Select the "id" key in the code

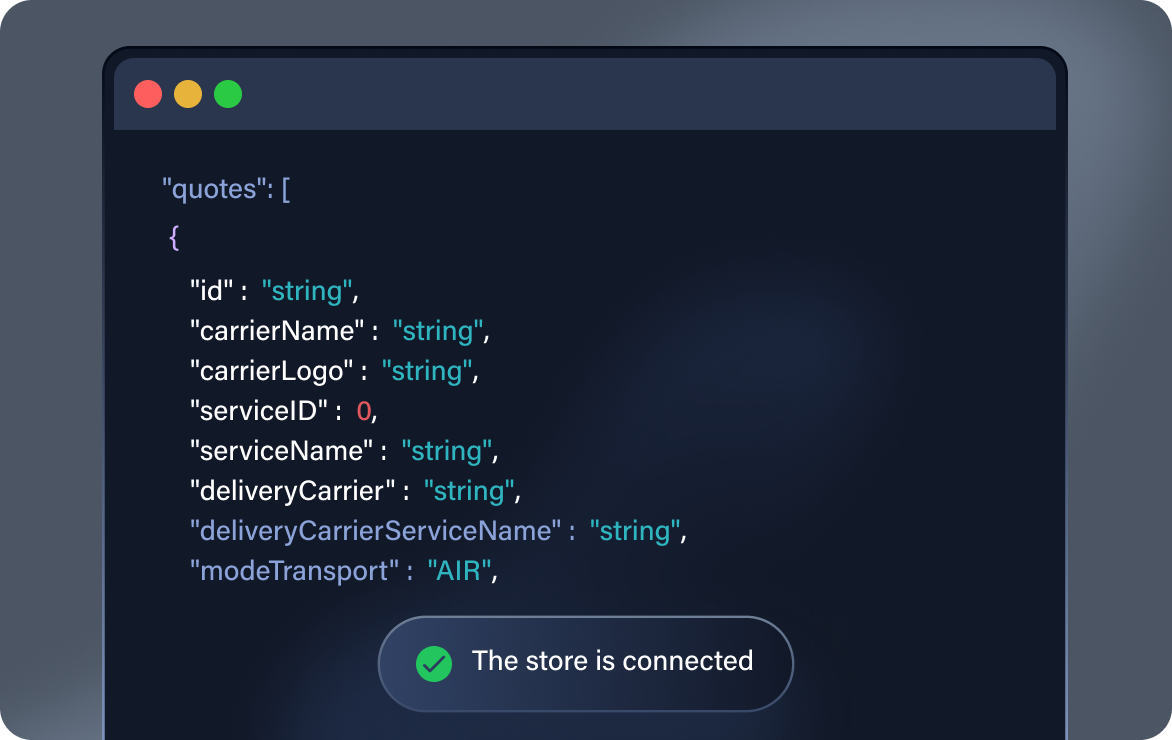tap(212, 291)
